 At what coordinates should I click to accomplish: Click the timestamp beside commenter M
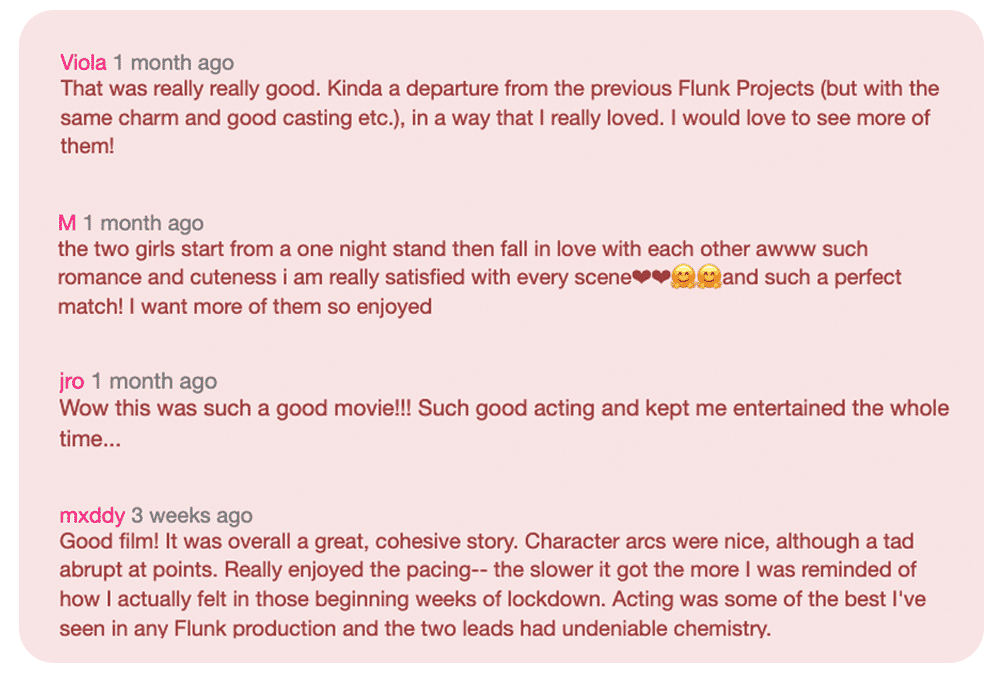(x=143, y=223)
